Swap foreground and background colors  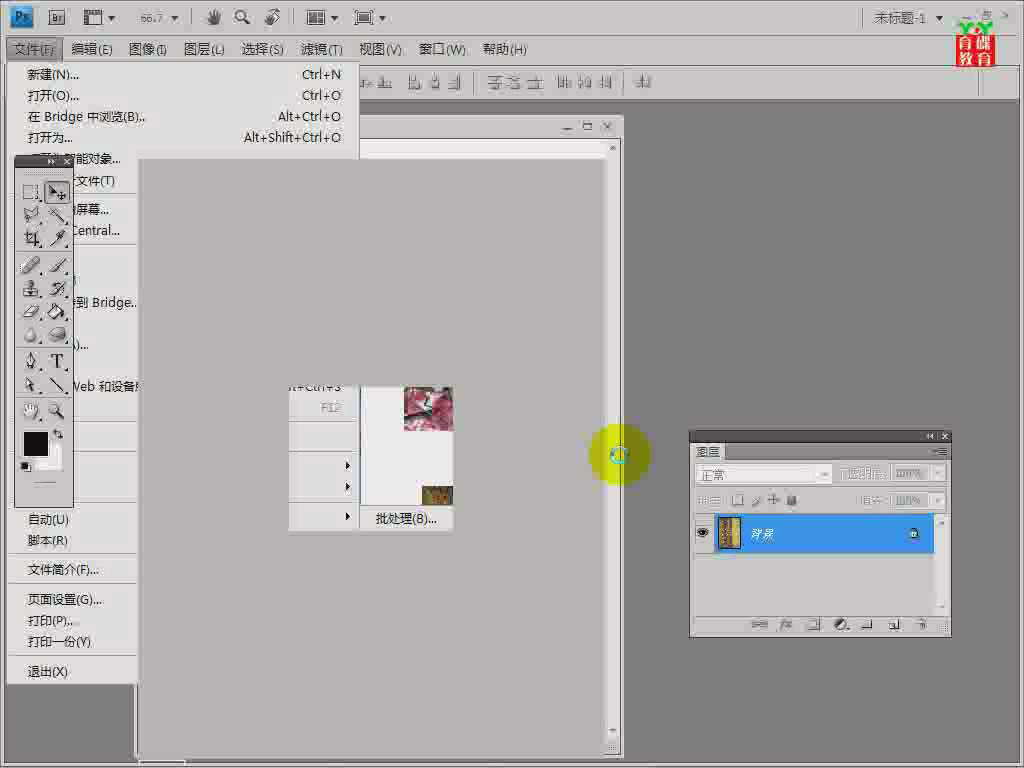(x=58, y=434)
